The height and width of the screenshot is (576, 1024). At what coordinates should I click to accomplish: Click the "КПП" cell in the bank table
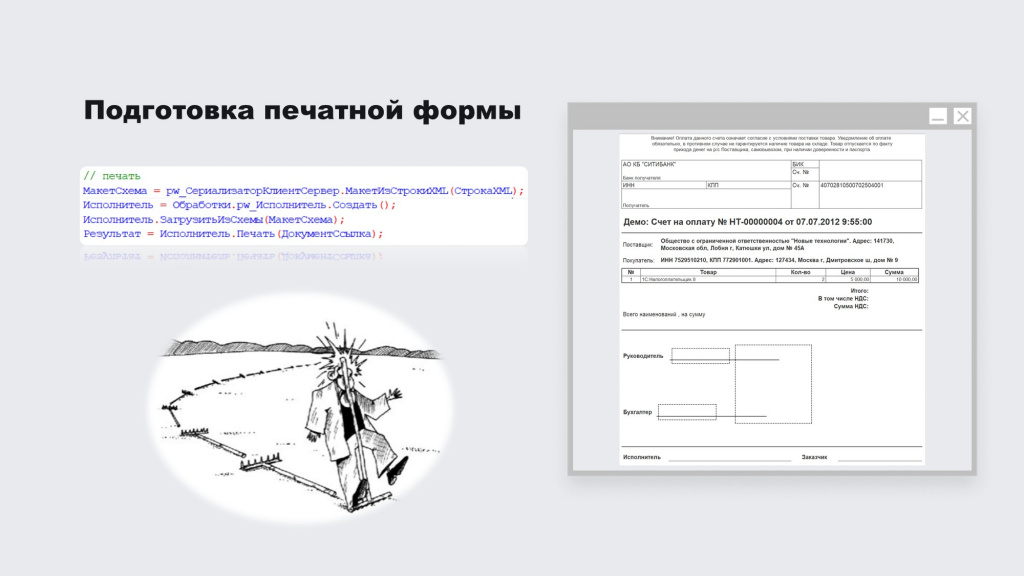(748, 185)
